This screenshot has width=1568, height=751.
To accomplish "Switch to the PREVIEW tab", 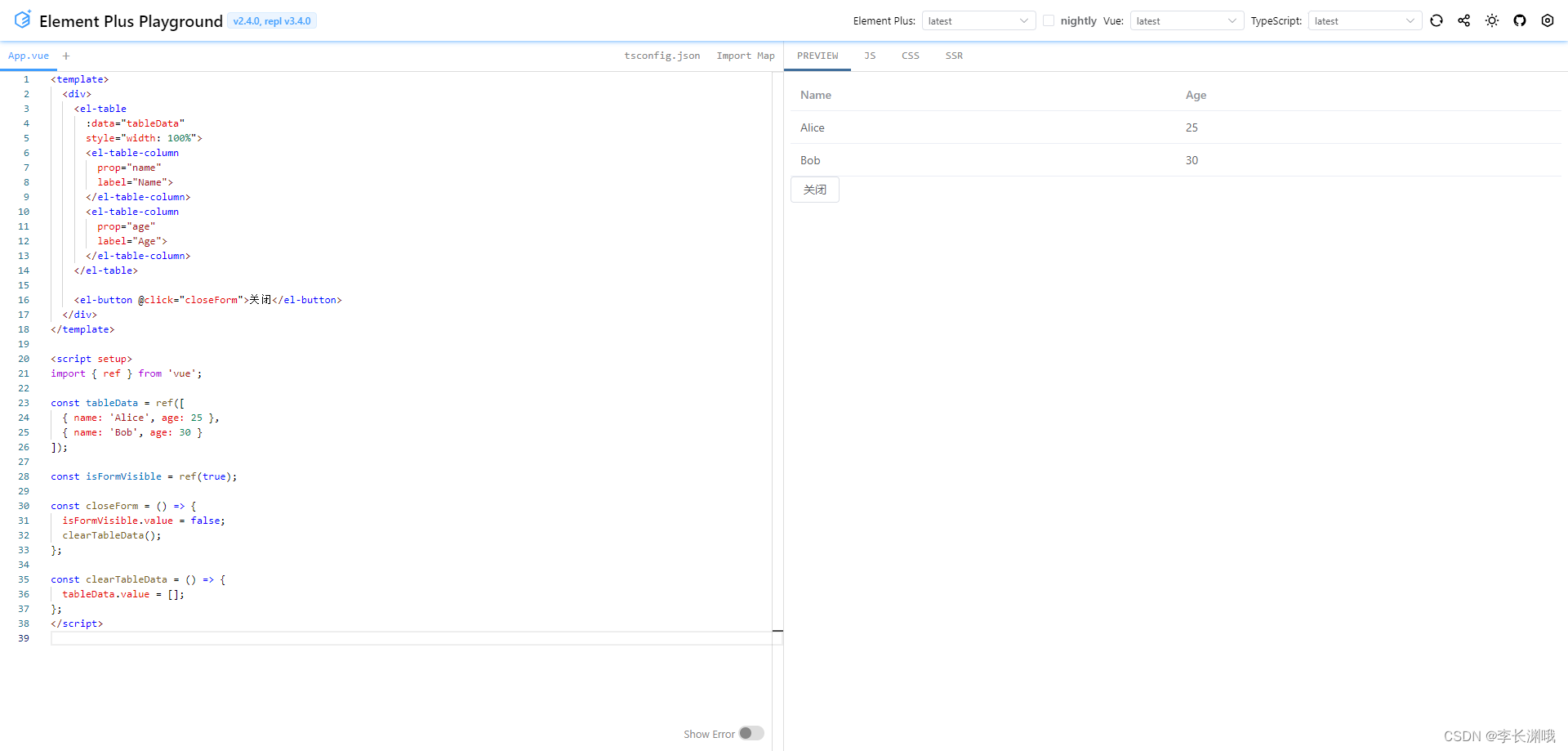I will pos(817,56).
